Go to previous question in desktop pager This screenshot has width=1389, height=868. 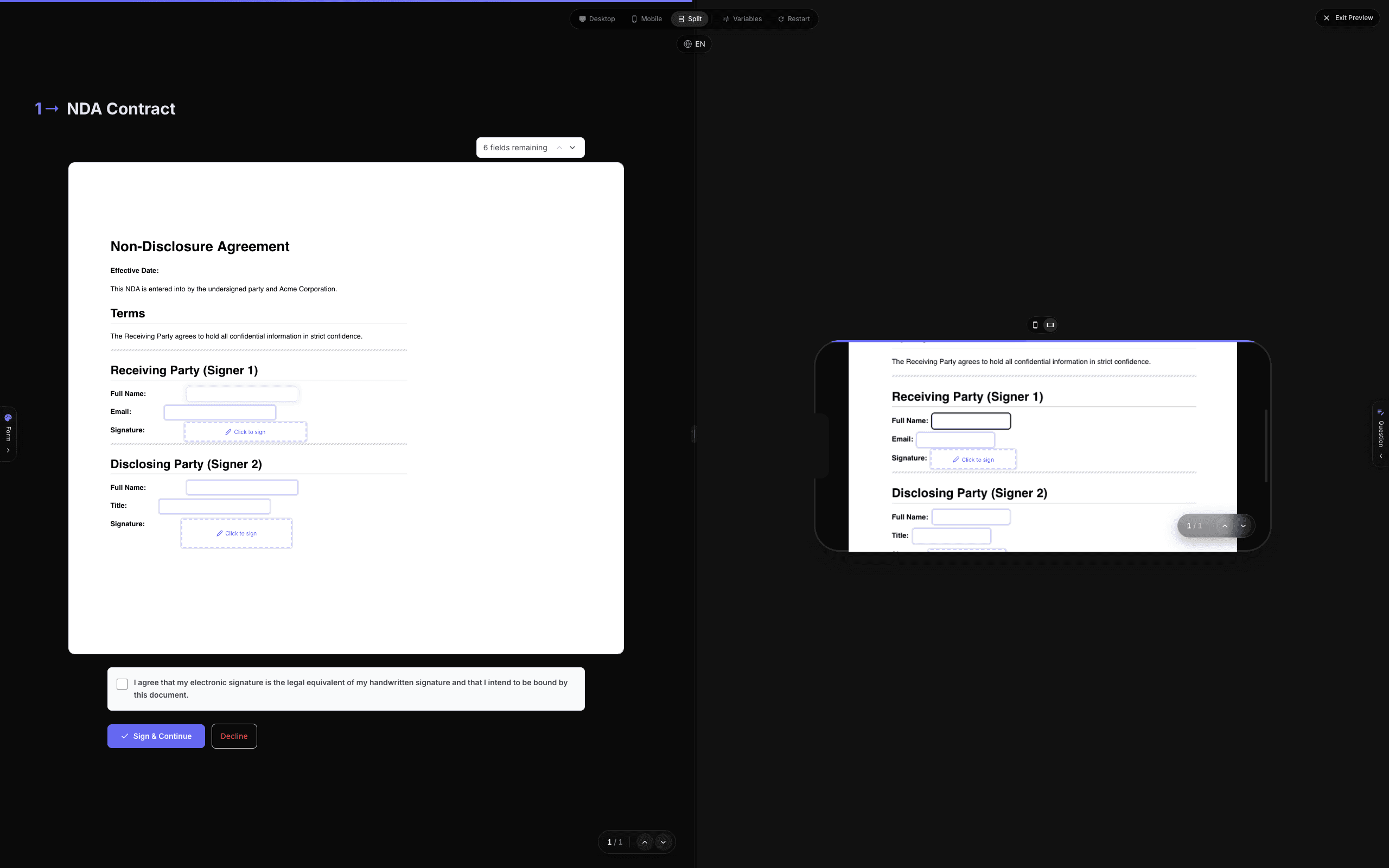pyautogui.click(x=645, y=842)
